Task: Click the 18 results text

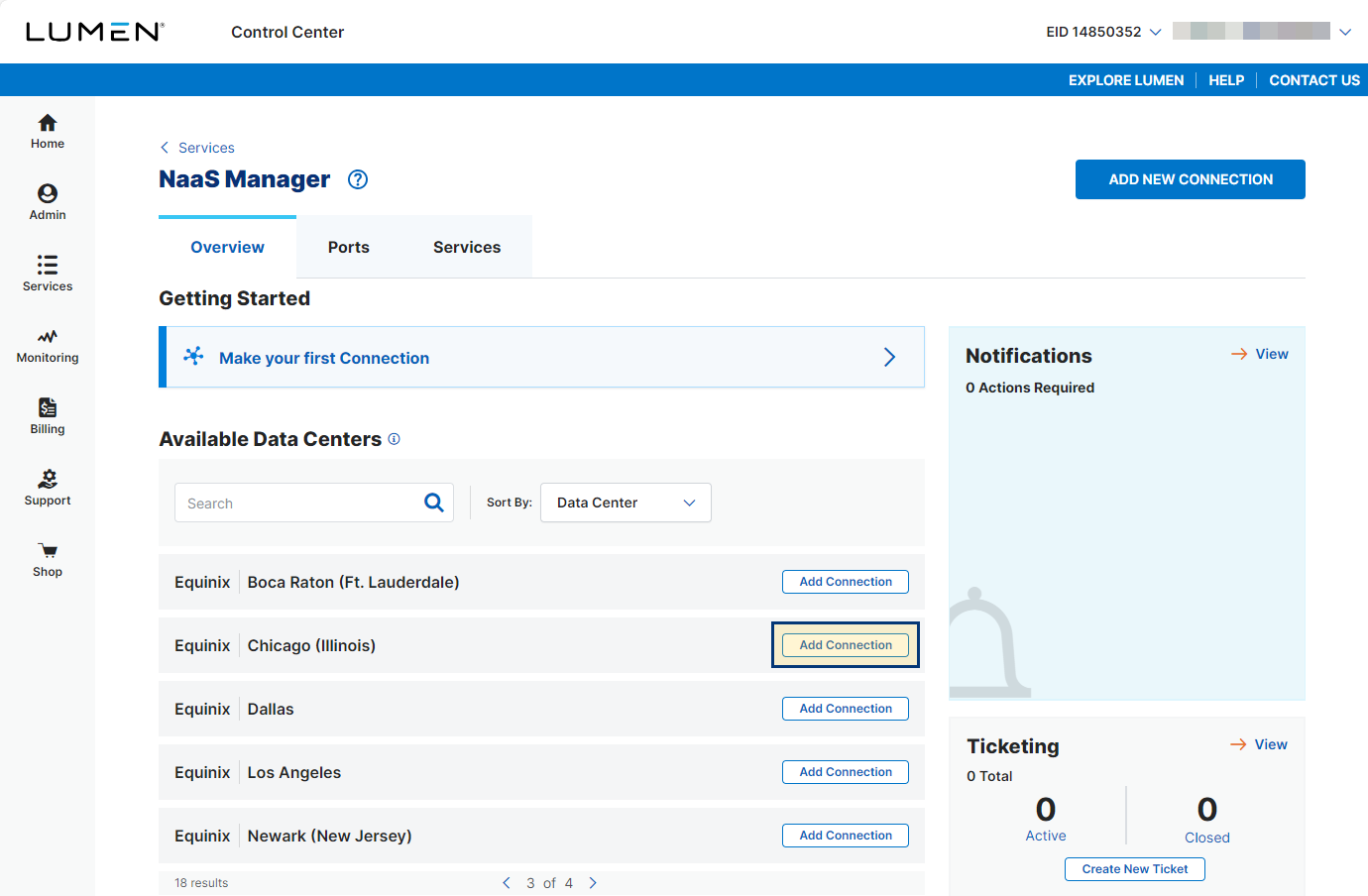Action: coord(201,883)
